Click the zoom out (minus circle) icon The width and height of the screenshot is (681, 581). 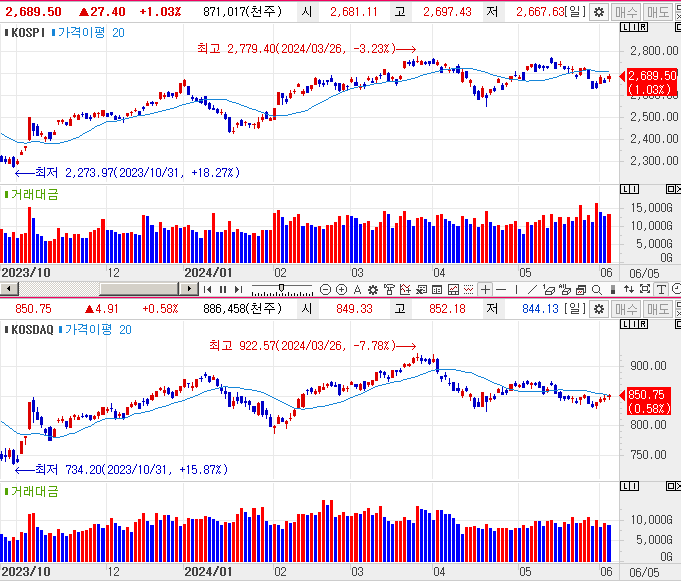click(325, 290)
